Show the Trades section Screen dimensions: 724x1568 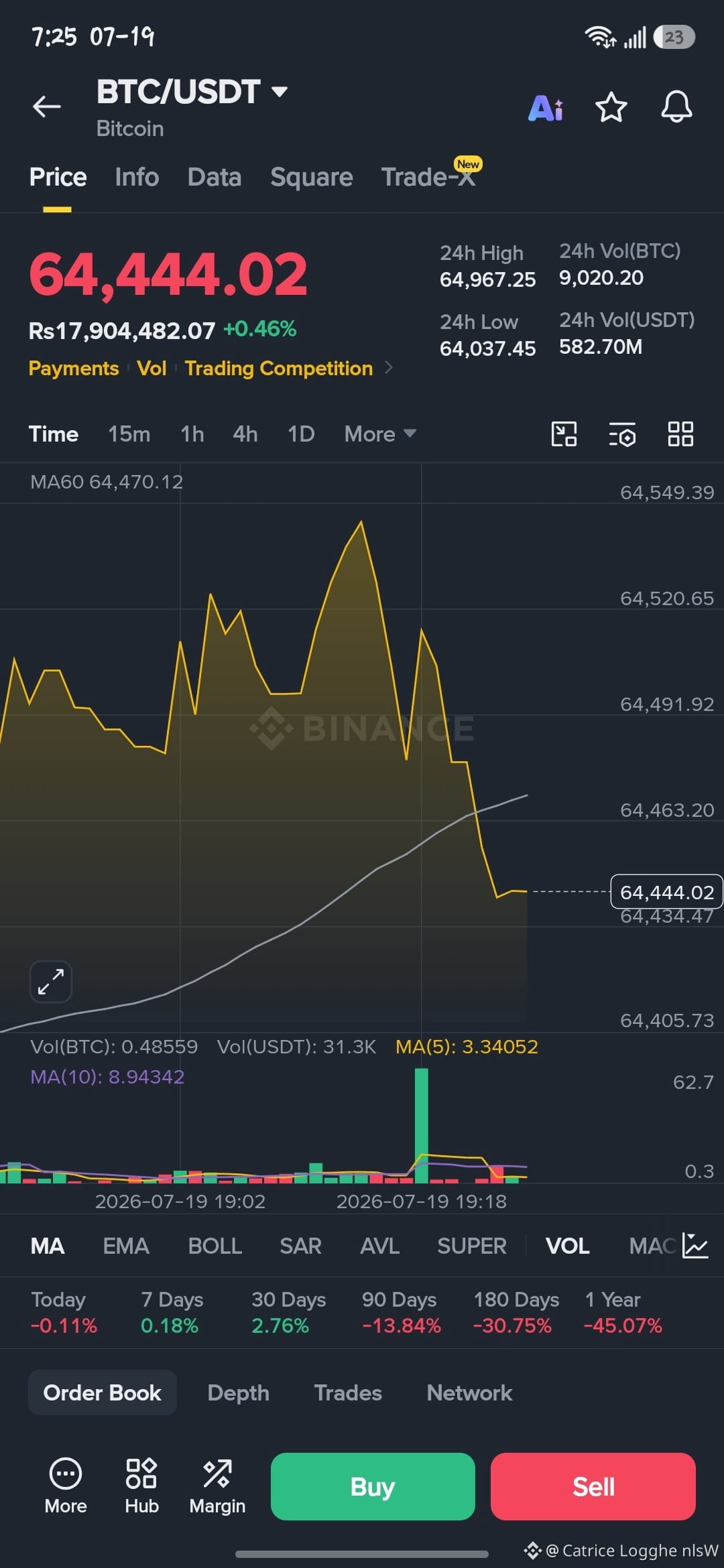pyautogui.click(x=348, y=1392)
